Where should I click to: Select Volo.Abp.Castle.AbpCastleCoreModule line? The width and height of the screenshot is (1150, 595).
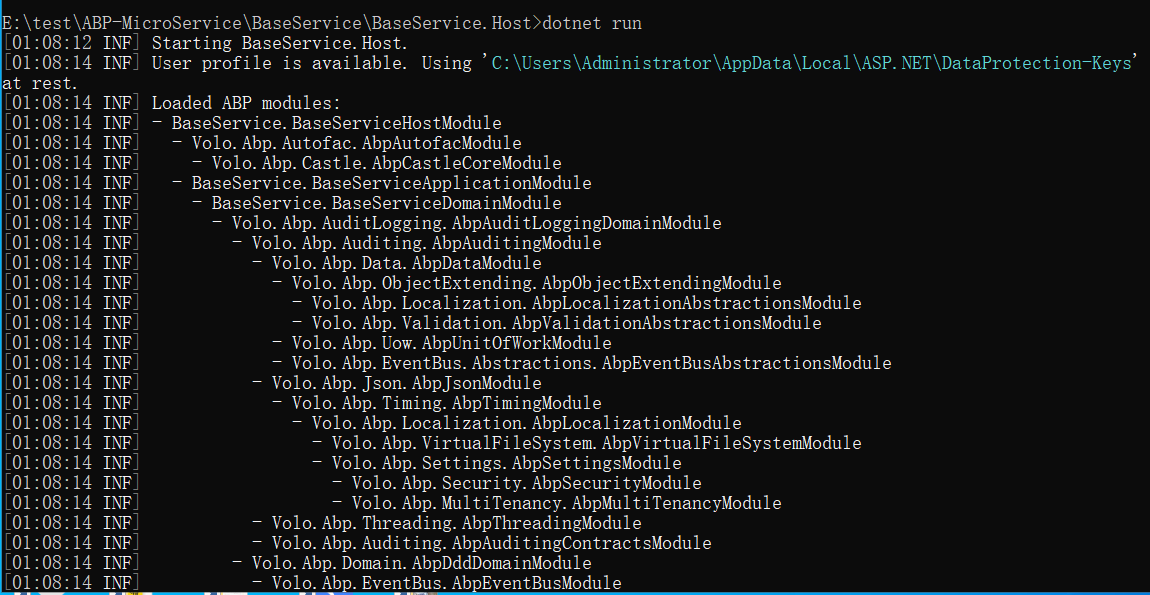coord(387,163)
